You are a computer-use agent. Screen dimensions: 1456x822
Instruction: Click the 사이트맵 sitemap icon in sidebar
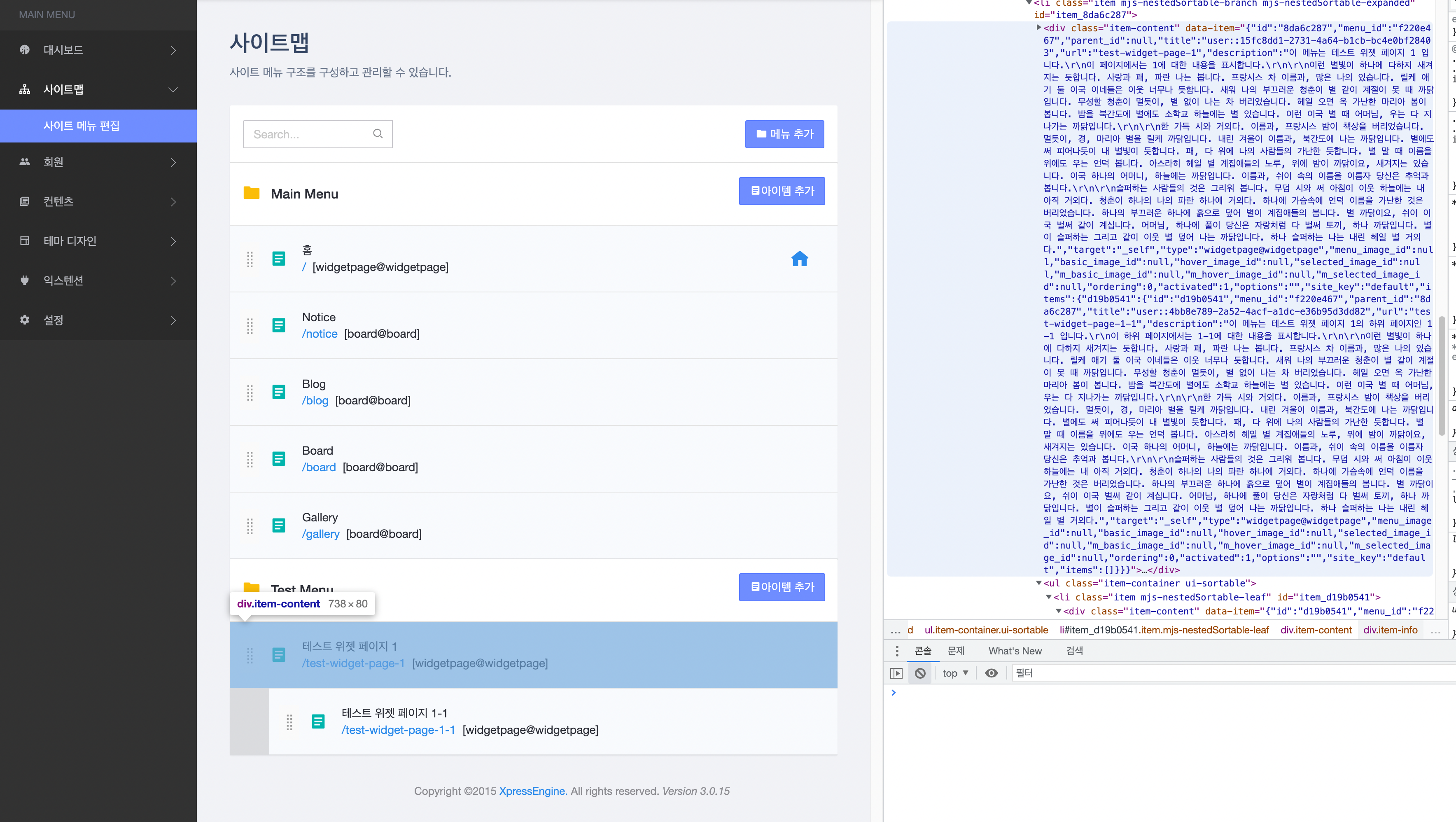[24, 89]
